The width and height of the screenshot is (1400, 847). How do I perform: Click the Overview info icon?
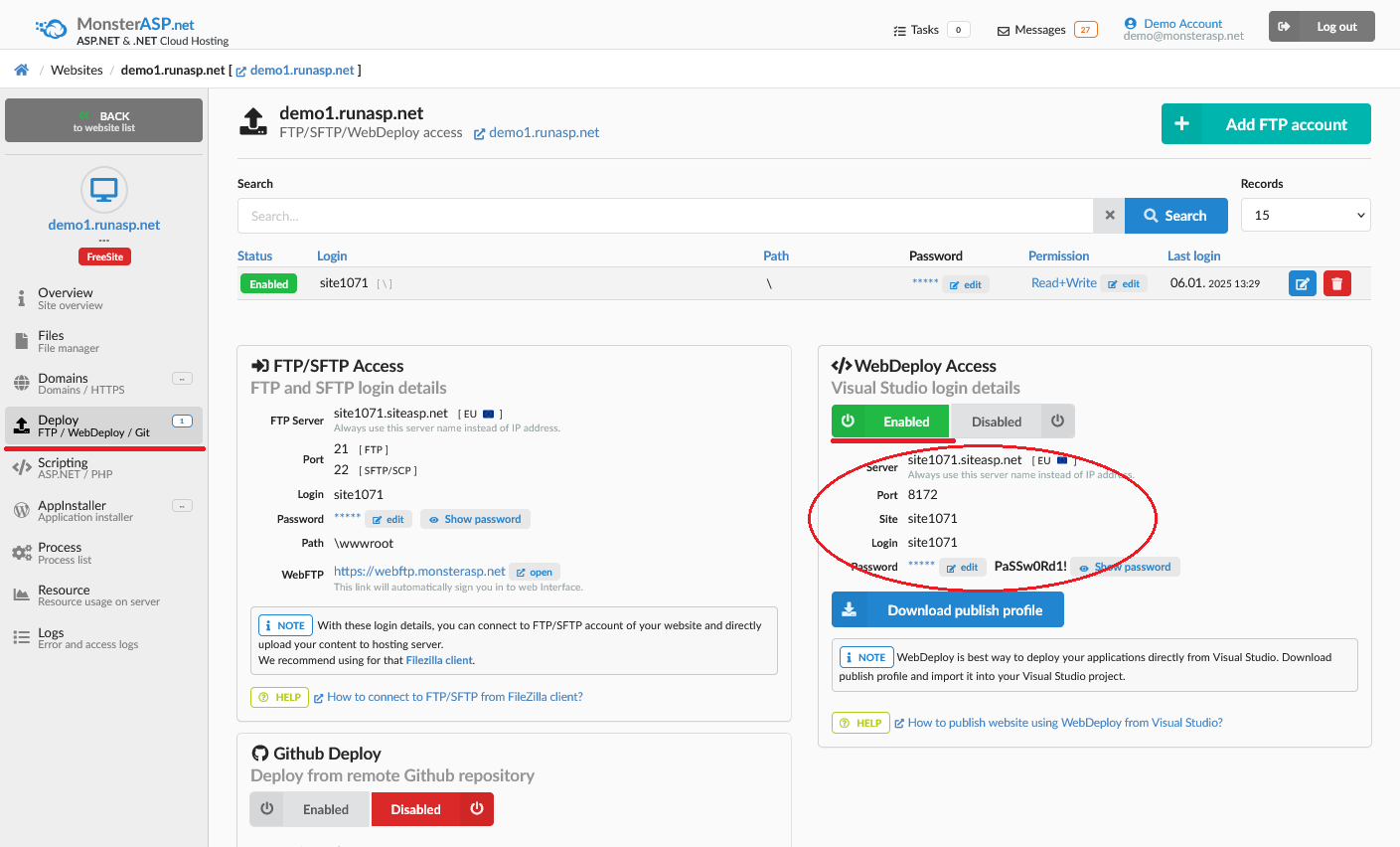(21, 298)
